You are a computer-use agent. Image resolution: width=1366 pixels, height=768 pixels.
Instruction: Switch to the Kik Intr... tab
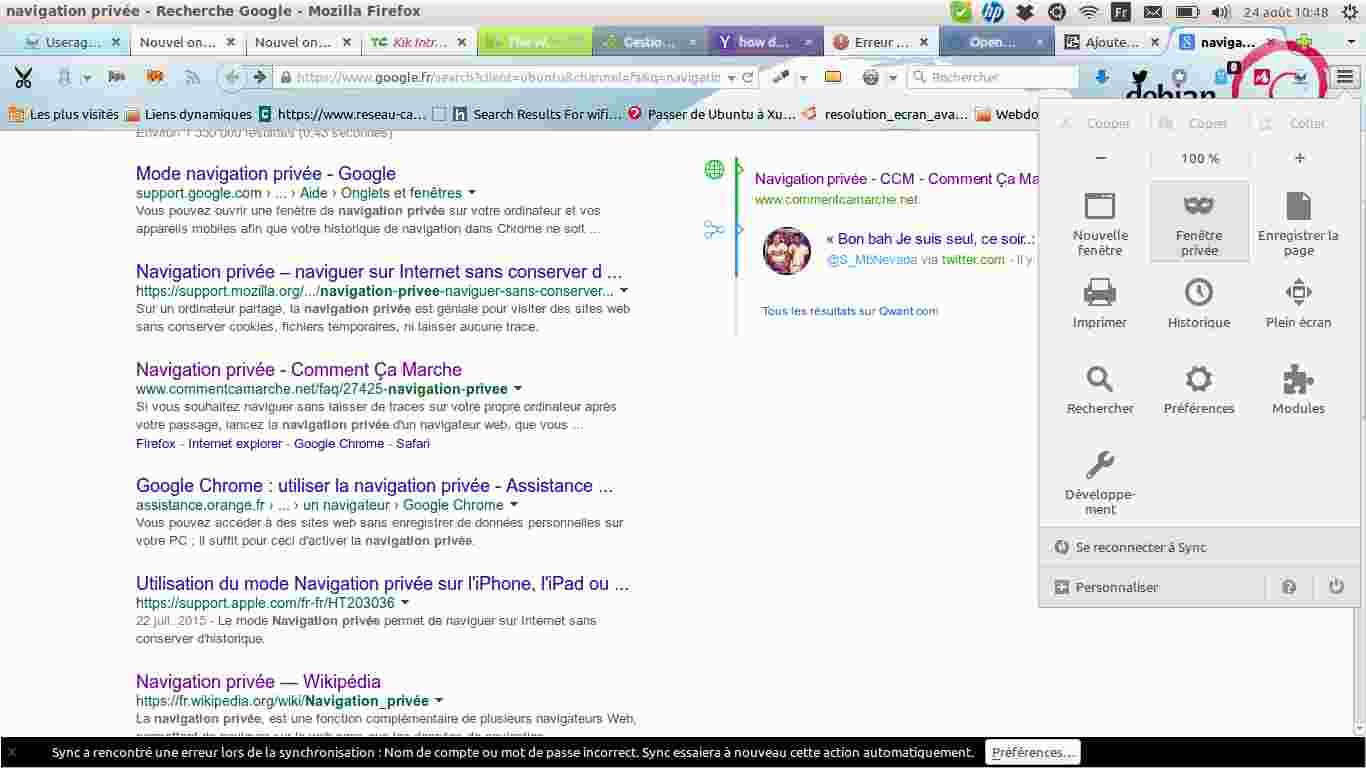tap(419, 42)
